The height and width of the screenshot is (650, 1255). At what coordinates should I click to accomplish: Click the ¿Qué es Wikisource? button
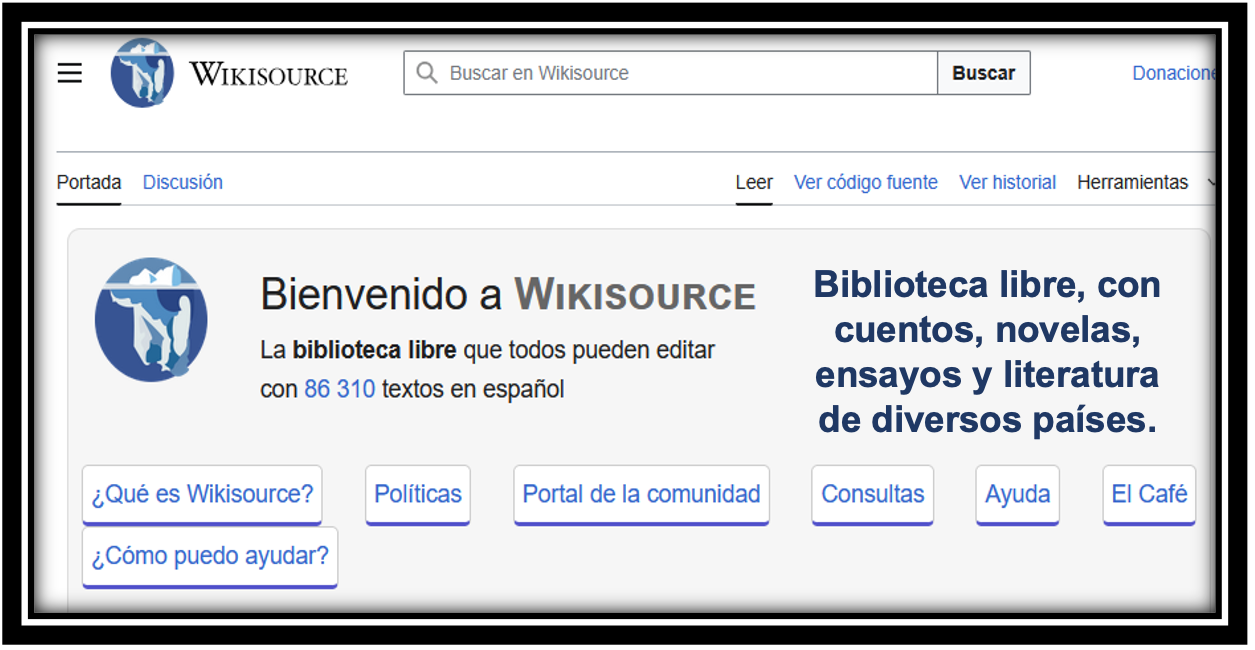[x=202, y=494]
